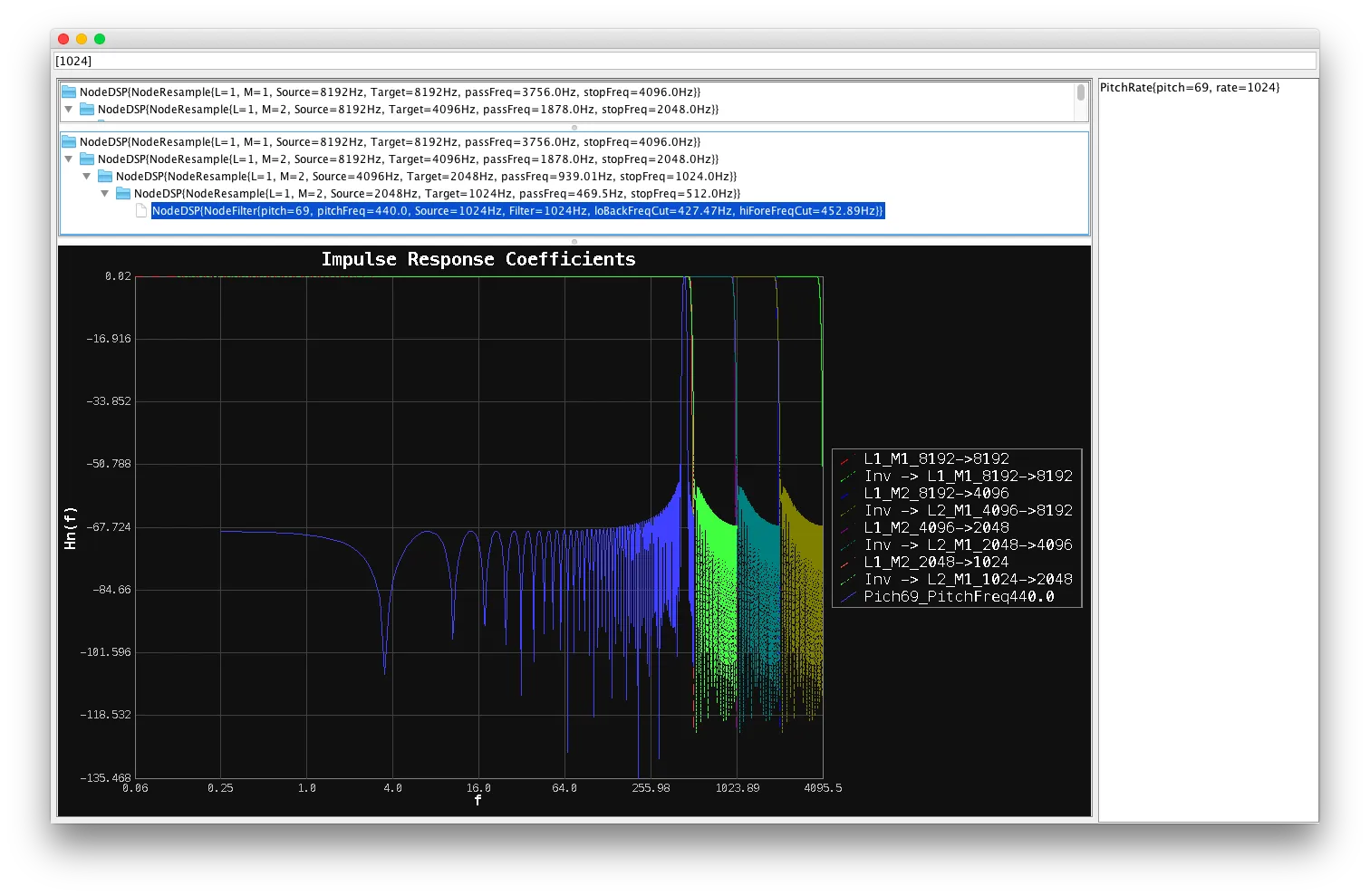
Task: Click the L1_M2_8192->4096 legend entry
Action: 935,493
